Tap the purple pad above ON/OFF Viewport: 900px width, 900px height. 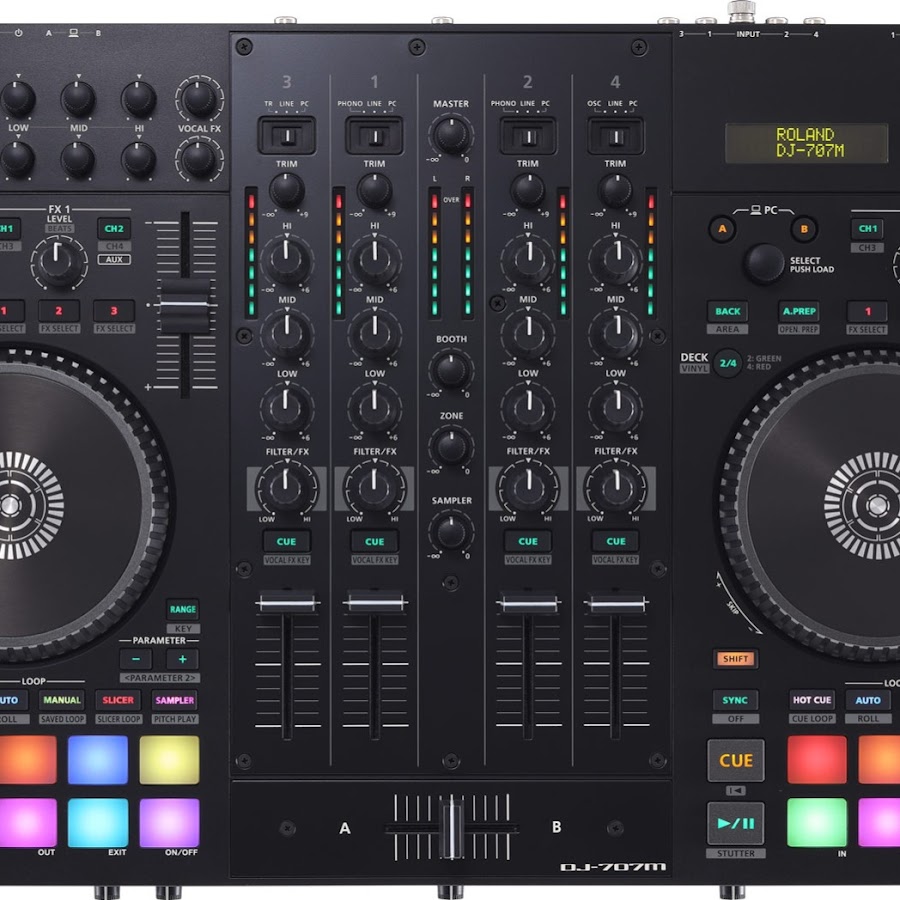pos(169,823)
